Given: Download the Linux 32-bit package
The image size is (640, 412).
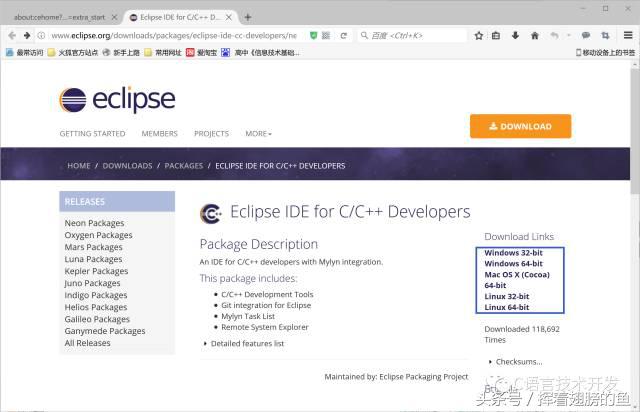Looking at the screenshot, I should pos(507,296).
